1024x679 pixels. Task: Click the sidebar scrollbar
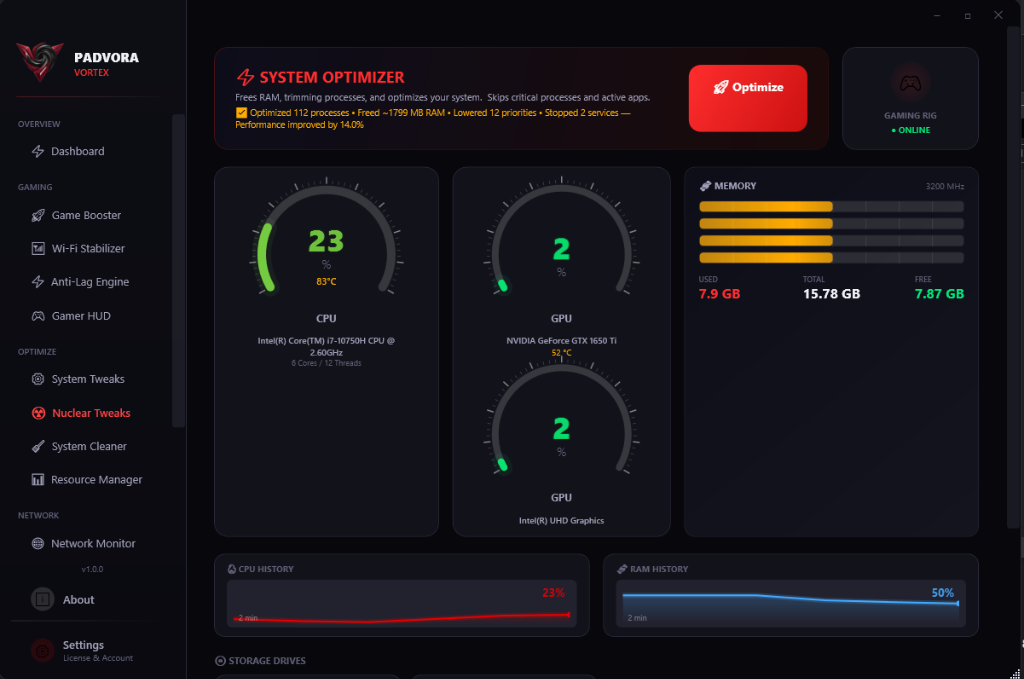(x=178, y=271)
